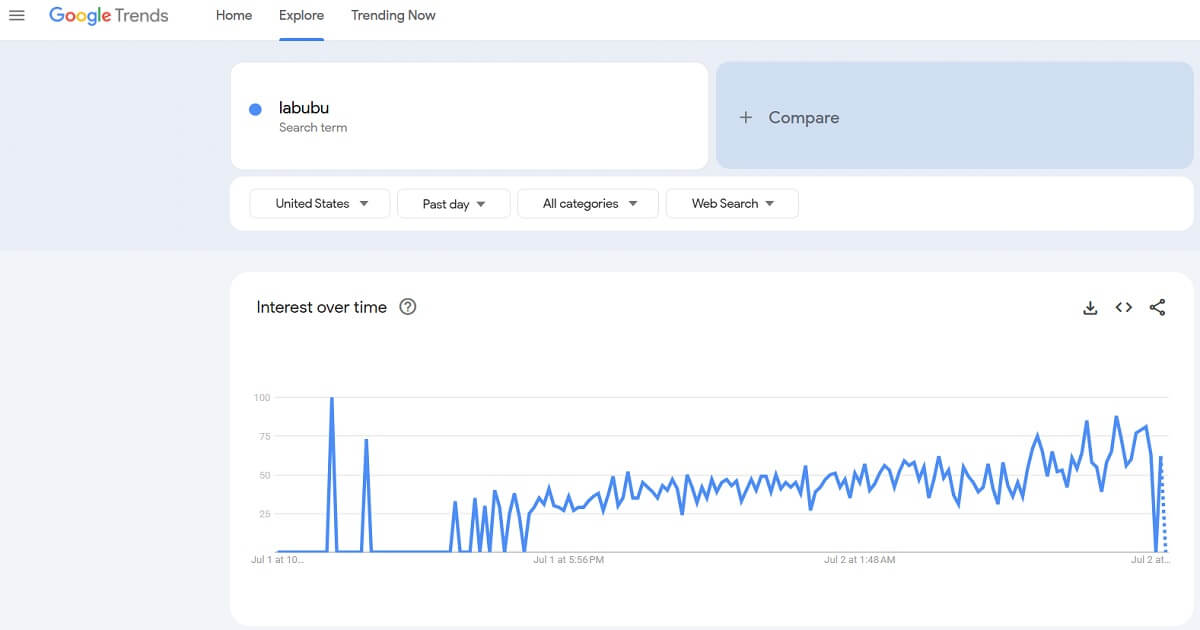The image size is (1200, 630).
Task: Click the Google Trends logo
Action: 108,16
